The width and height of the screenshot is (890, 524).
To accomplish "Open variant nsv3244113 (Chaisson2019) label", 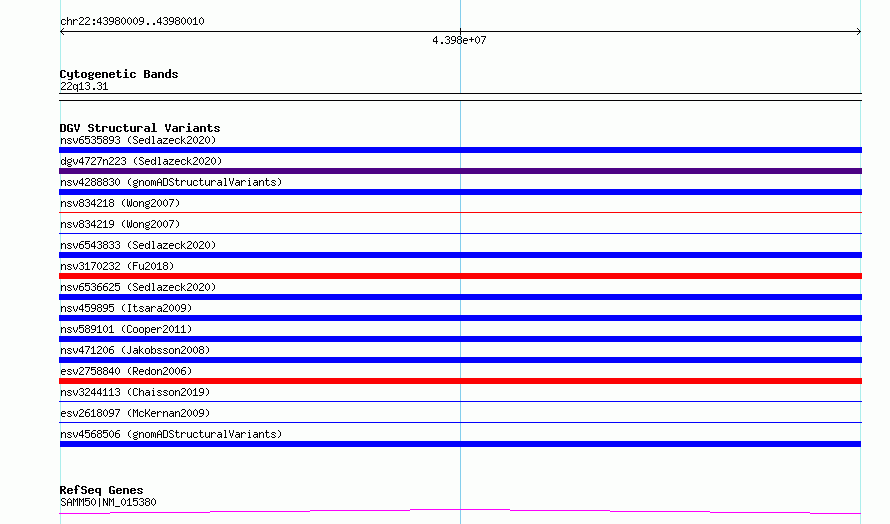I will pyautogui.click(x=135, y=392).
